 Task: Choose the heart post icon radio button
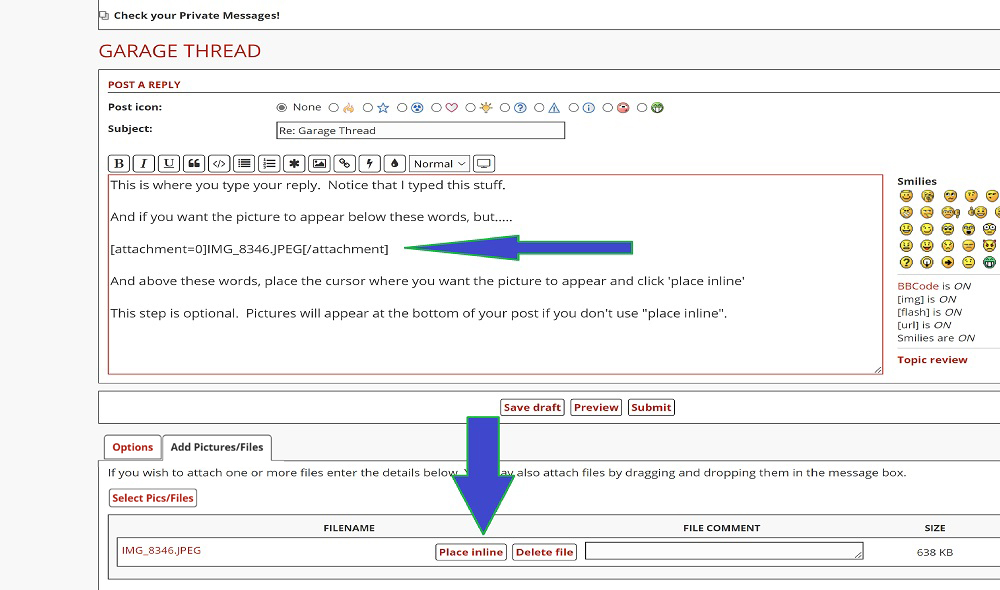[x=436, y=107]
